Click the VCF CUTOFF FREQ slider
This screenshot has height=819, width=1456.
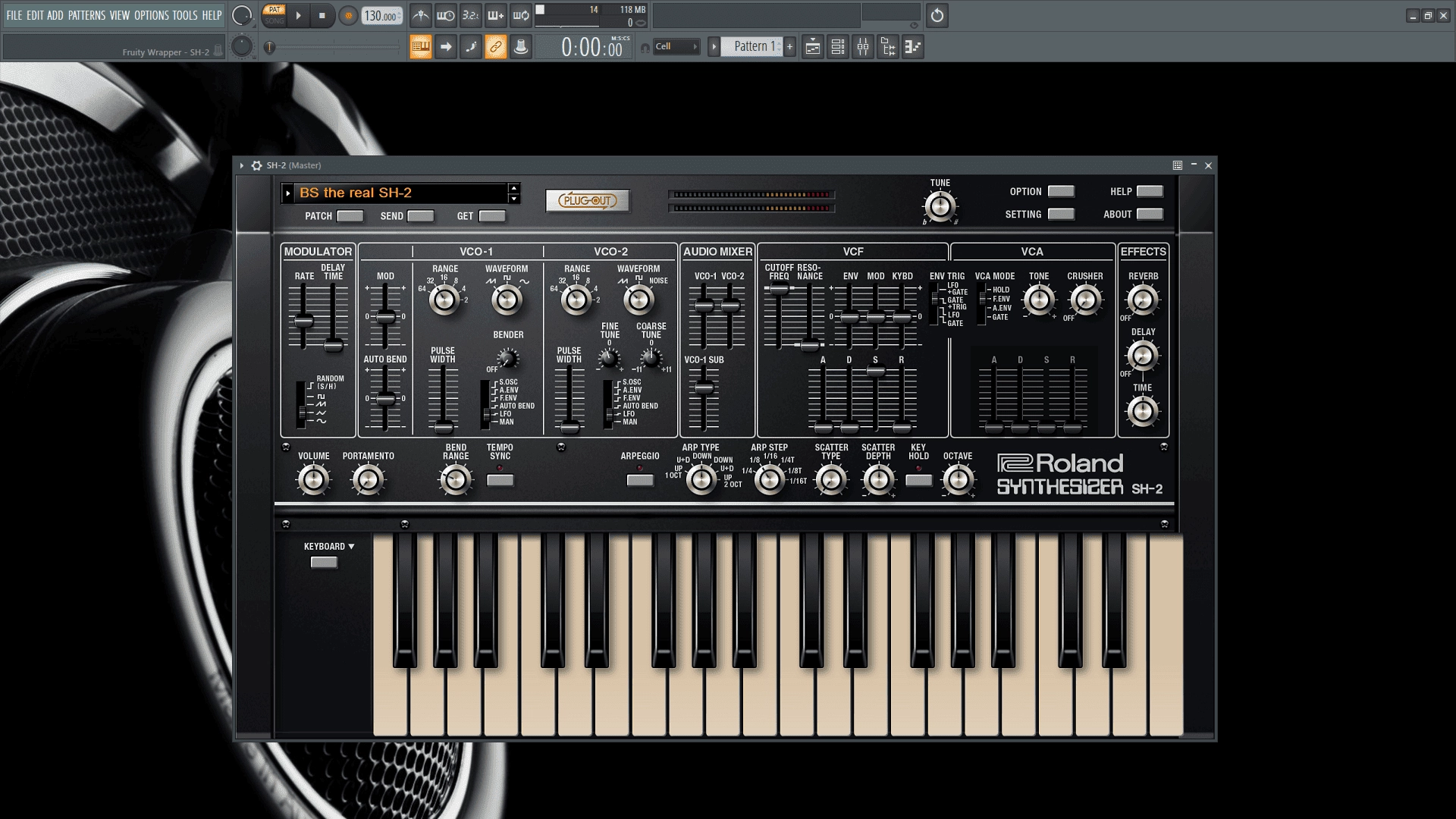point(779,288)
